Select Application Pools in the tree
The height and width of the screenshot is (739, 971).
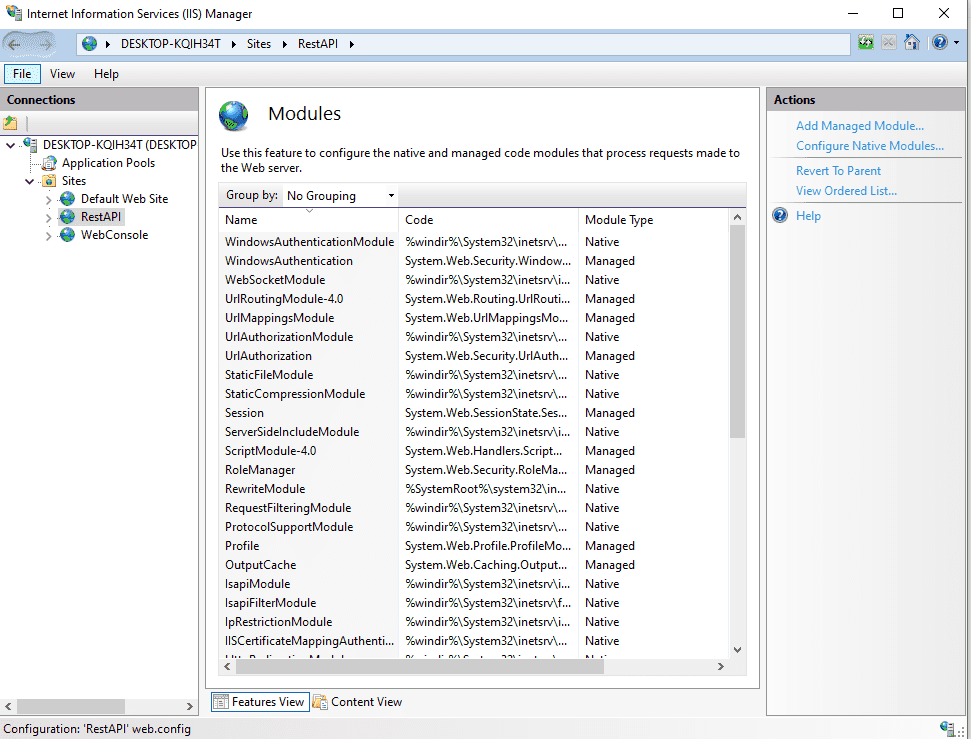(108, 163)
